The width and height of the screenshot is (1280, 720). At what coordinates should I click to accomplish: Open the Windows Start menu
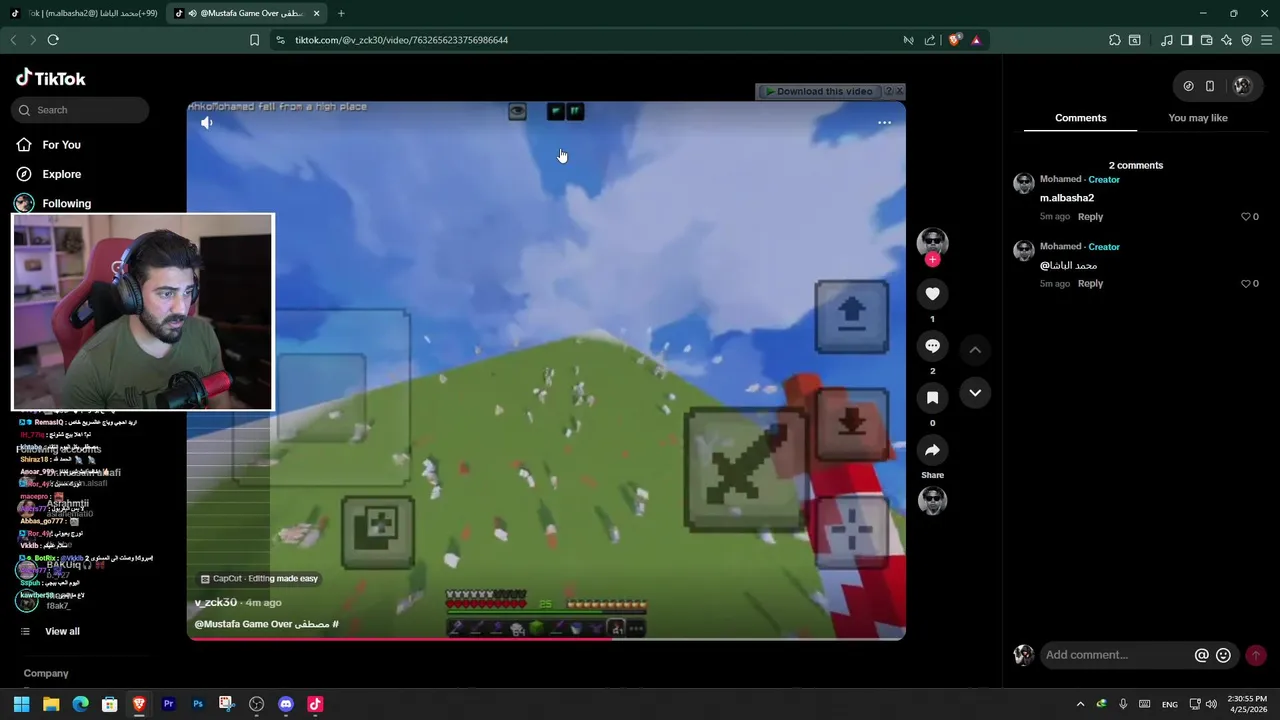coord(21,704)
